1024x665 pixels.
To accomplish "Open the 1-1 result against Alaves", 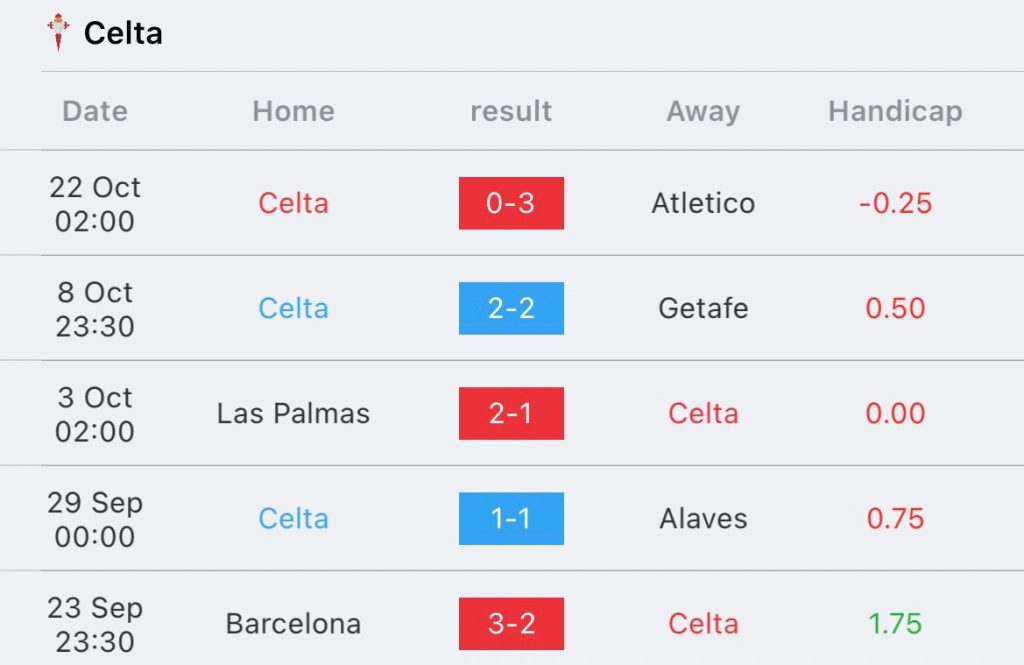I will point(511,519).
